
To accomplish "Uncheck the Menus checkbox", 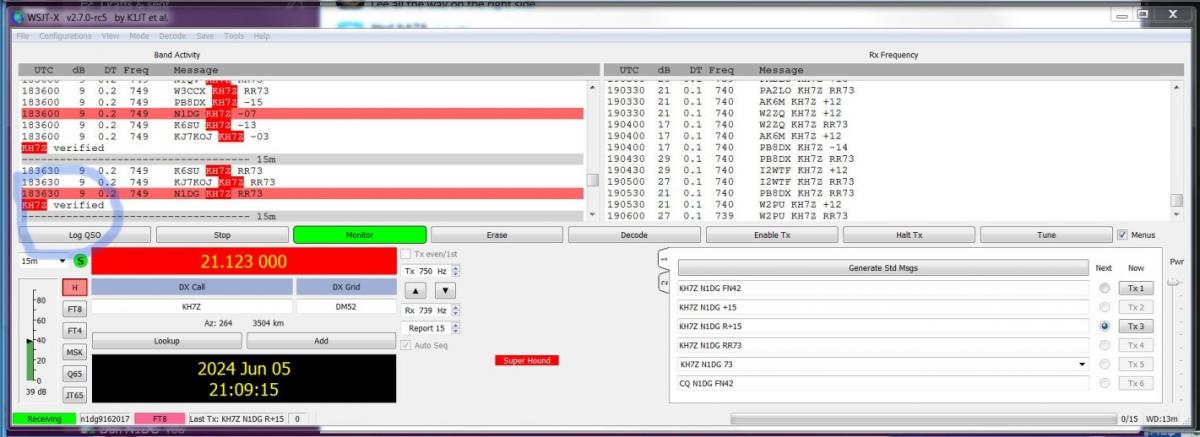I will pos(1123,235).
